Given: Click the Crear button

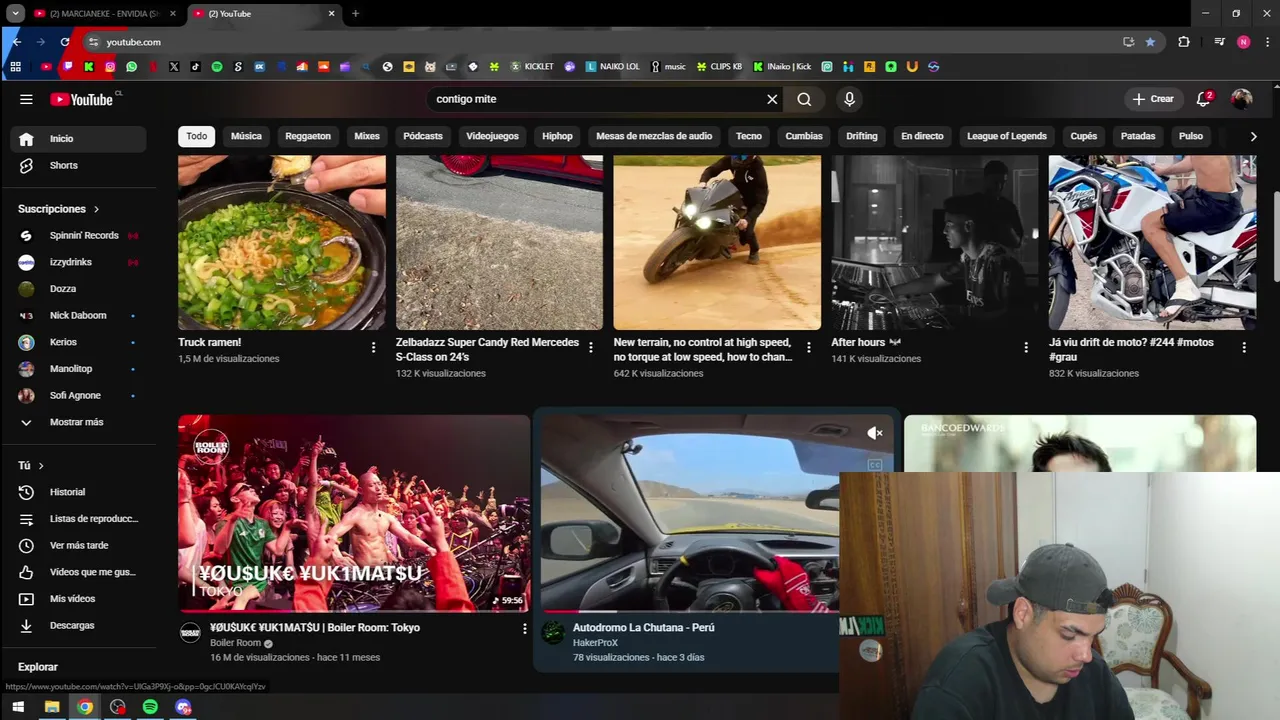Looking at the screenshot, I should click(x=1153, y=99).
